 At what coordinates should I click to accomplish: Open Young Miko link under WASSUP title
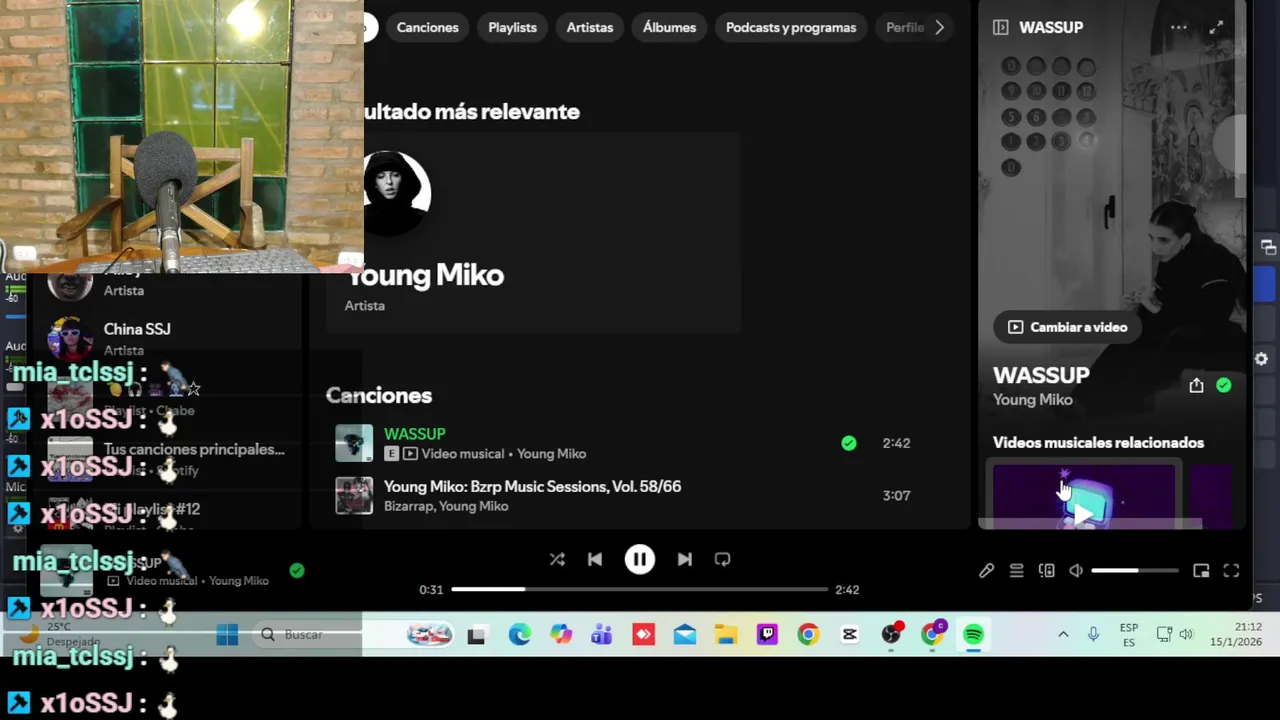click(1032, 399)
